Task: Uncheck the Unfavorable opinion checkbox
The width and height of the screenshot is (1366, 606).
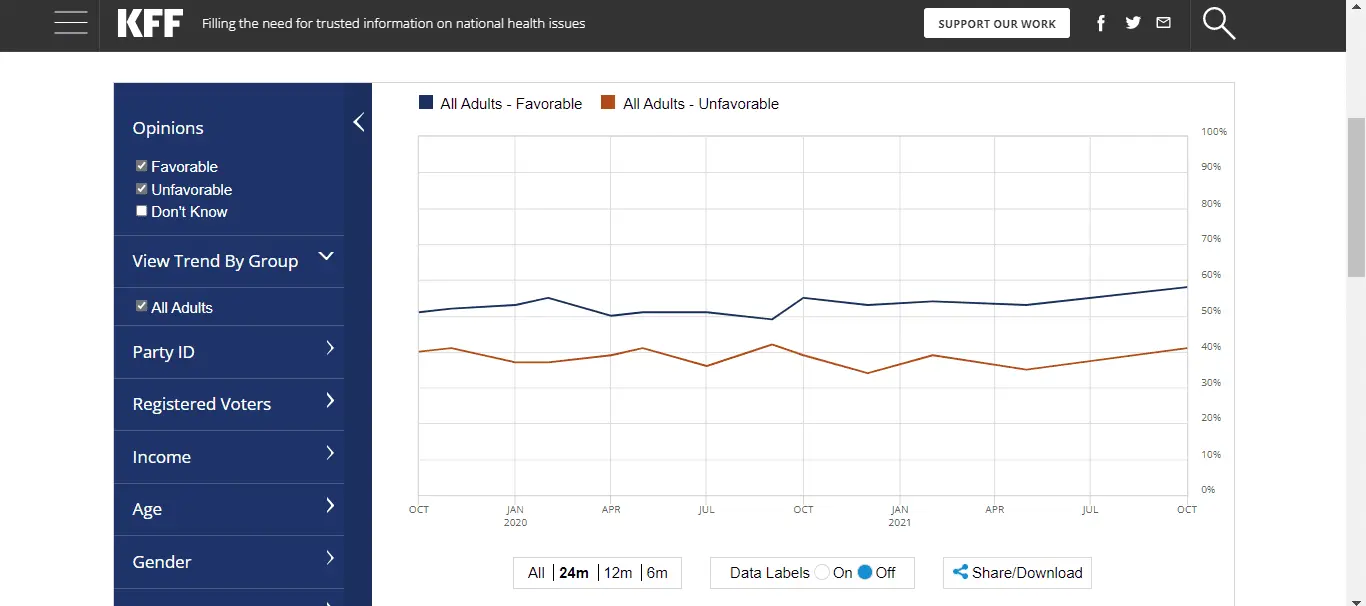Action: pyautogui.click(x=142, y=189)
